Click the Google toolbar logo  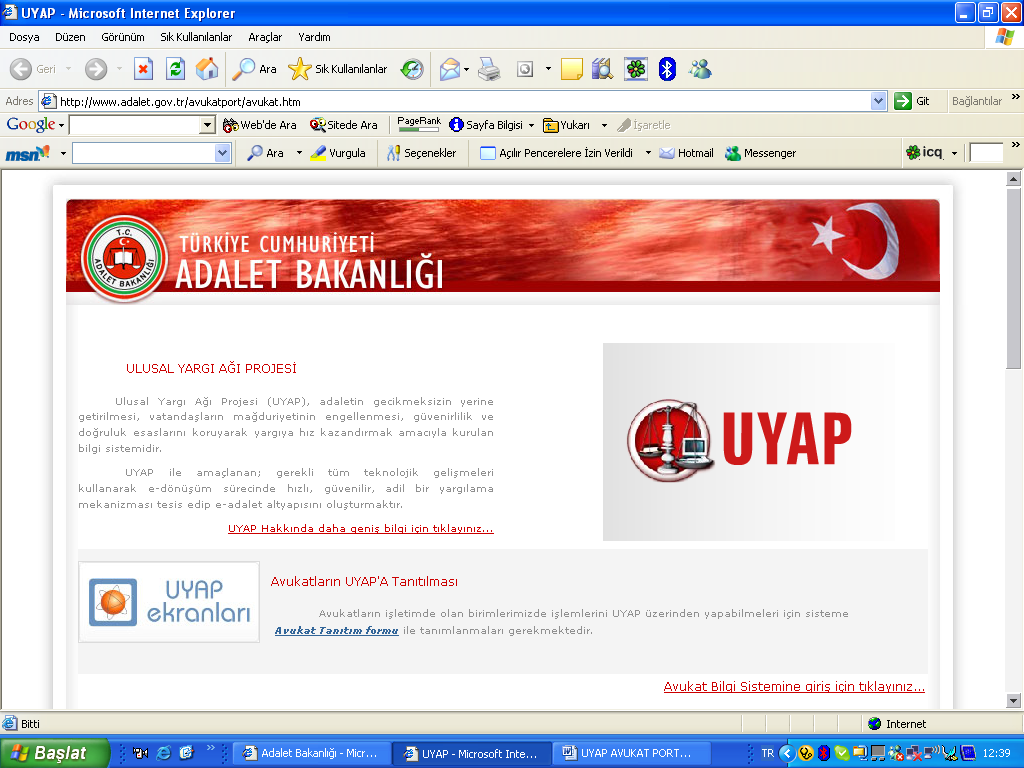point(31,124)
